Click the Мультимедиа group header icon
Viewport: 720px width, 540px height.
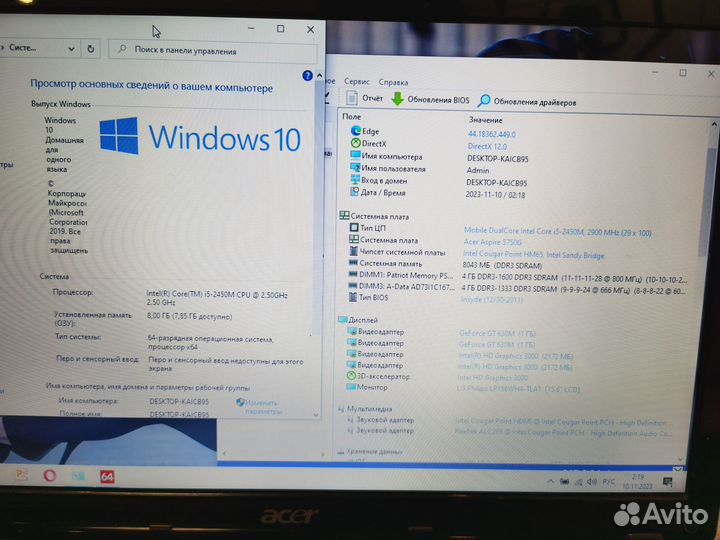pos(341,408)
